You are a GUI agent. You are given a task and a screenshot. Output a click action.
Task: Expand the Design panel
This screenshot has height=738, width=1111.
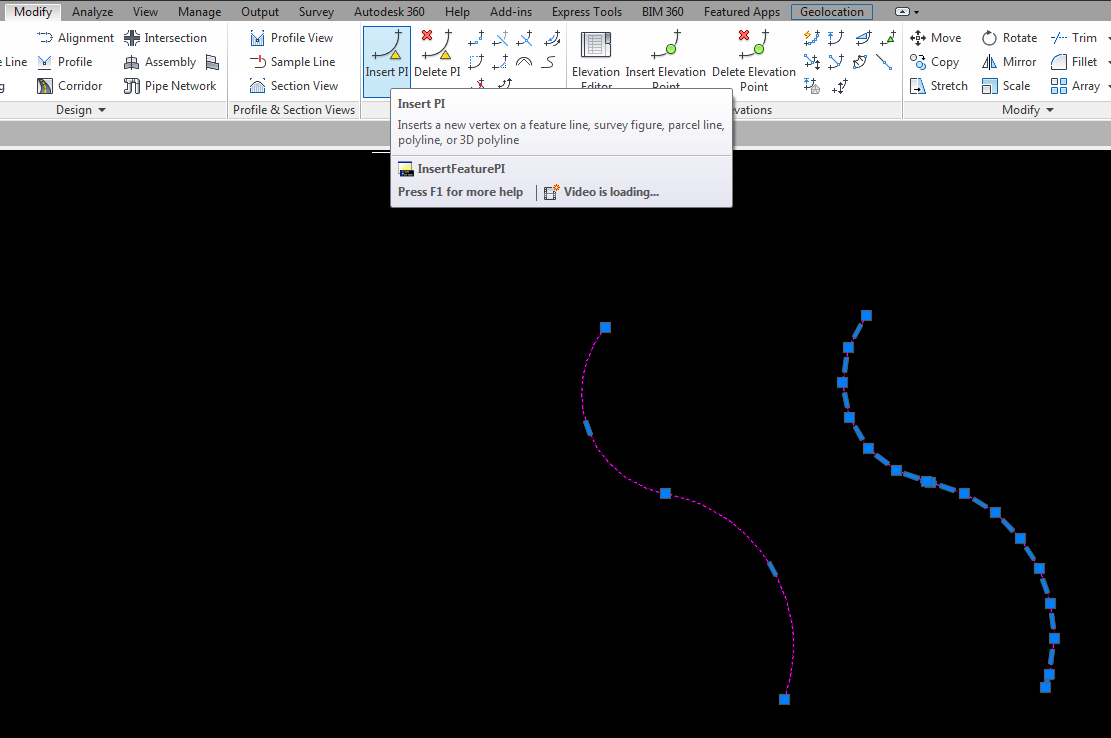(100, 109)
